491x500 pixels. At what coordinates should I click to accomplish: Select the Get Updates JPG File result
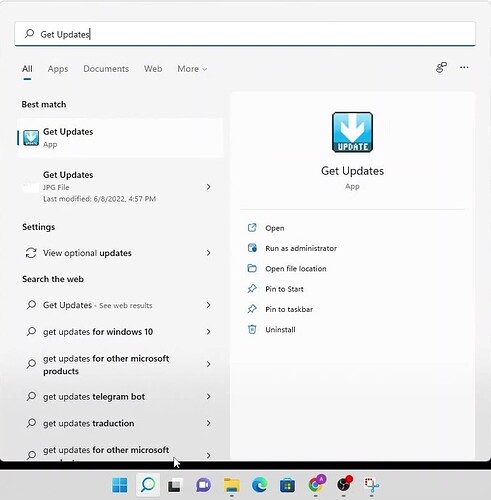coord(120,187)
